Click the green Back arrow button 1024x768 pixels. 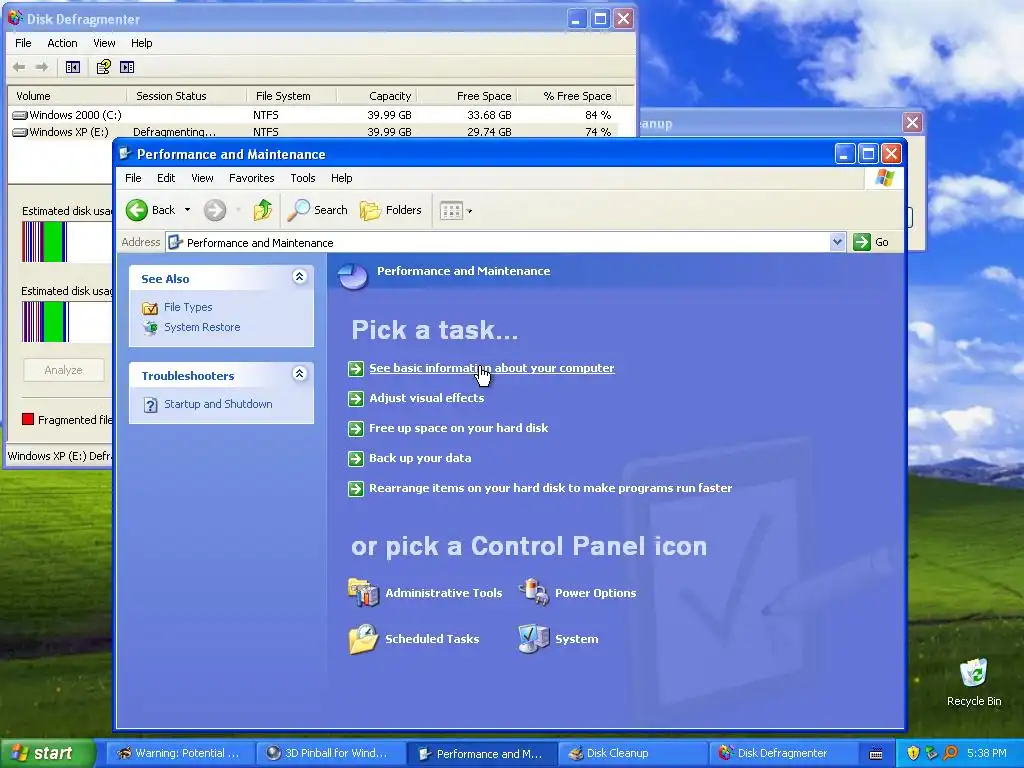pos(137,210)
